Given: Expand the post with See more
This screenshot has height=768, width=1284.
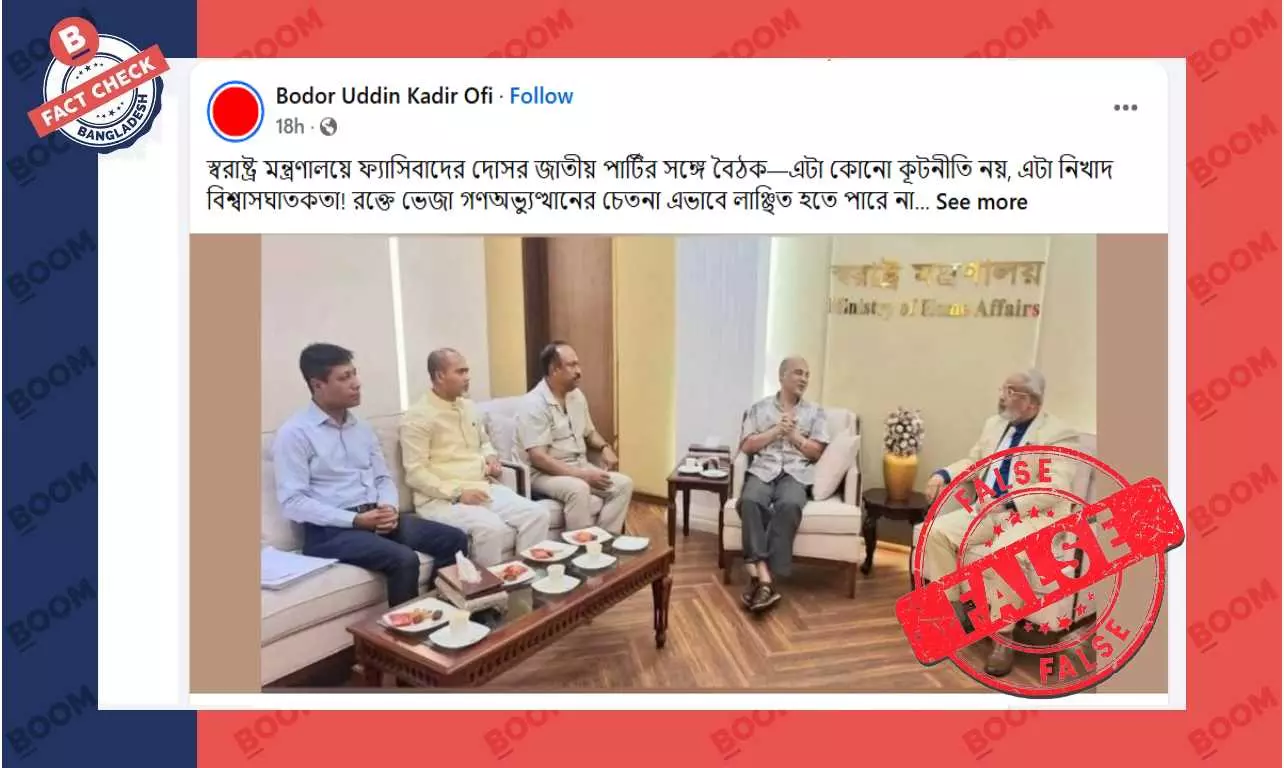Looking at the screenshot, I should [981, 202].
